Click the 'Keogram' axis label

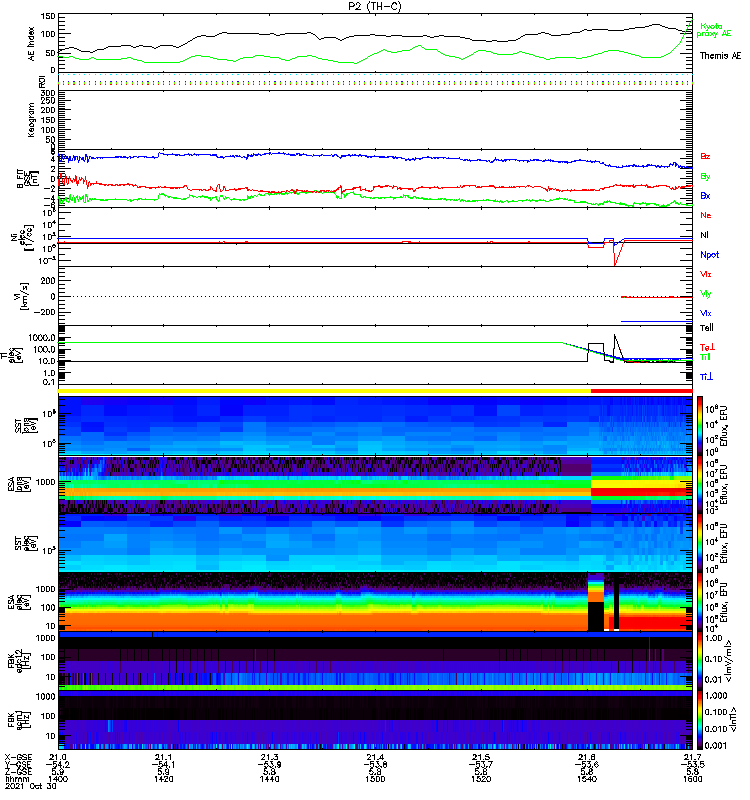coord(32,120)
